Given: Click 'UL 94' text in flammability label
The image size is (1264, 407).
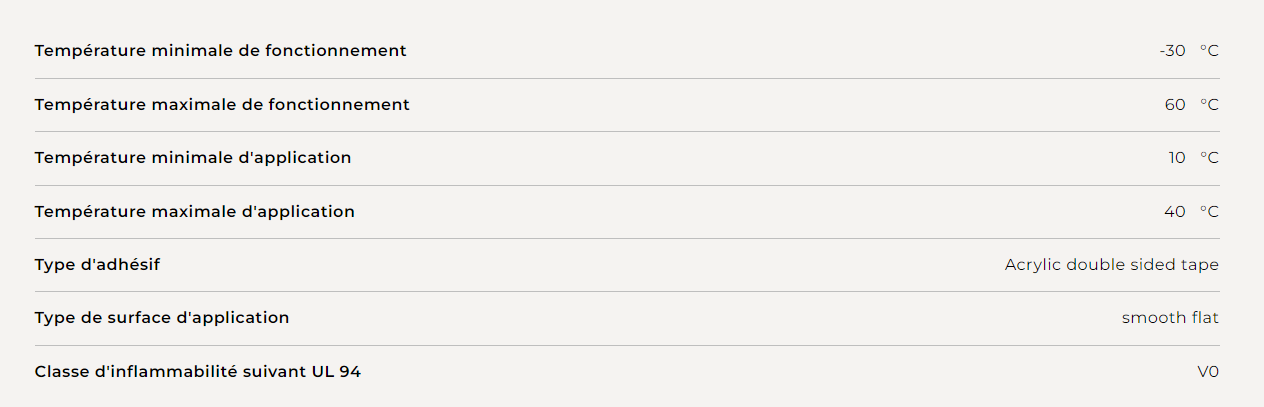Looking at the screenshot, I should [x=337, y=372].
